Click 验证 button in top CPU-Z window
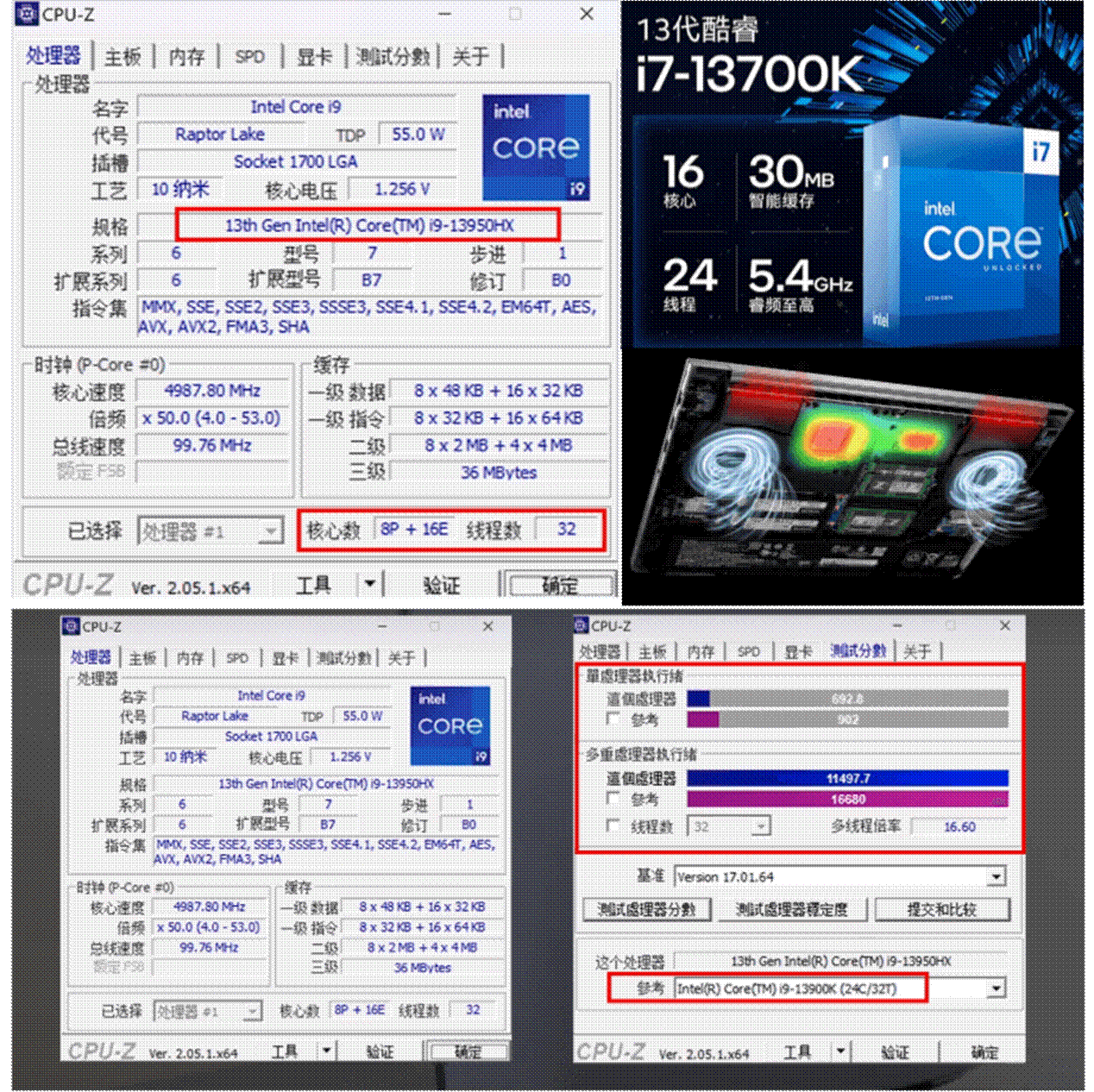This screenshot has width=1094, height=1092. tap(442, 586)
